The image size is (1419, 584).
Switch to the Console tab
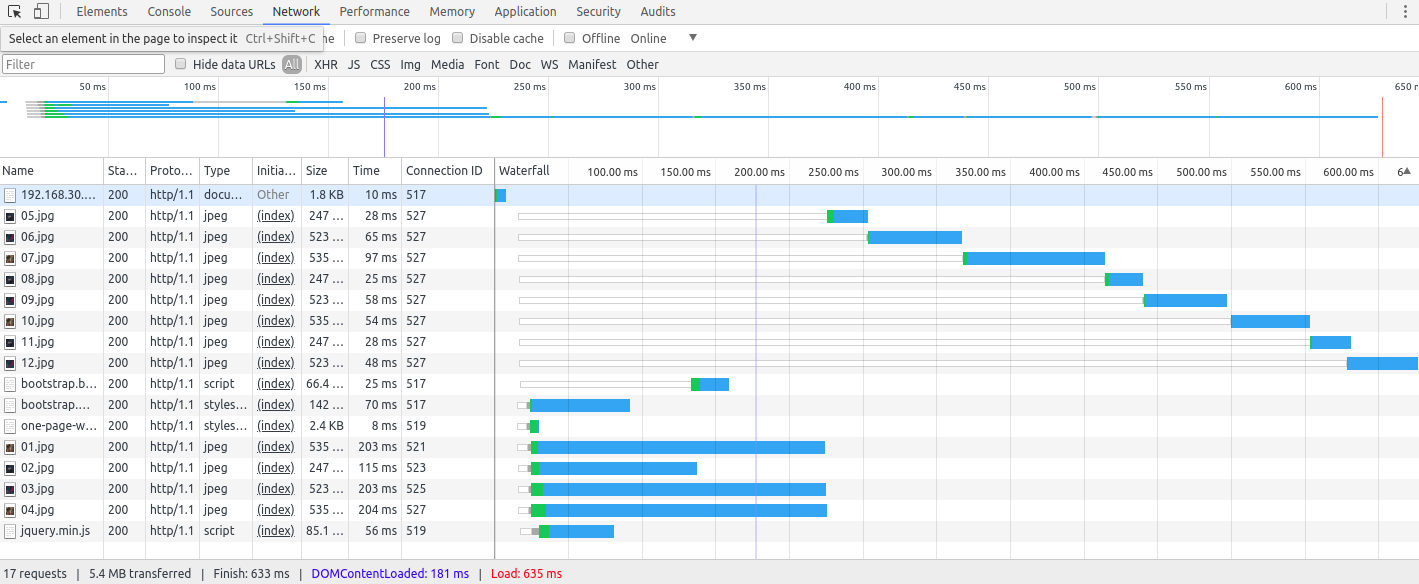(x=170, y=12)
